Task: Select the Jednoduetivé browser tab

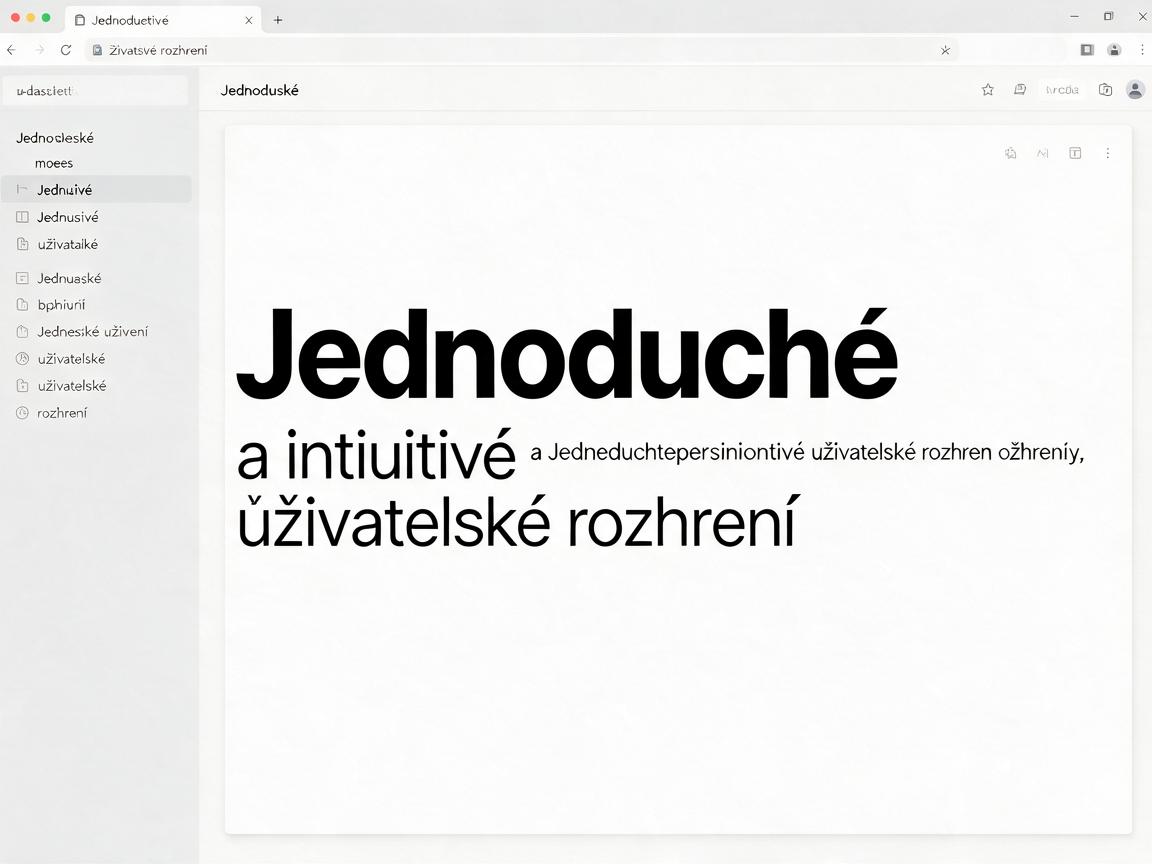Action: click(163, 20)
